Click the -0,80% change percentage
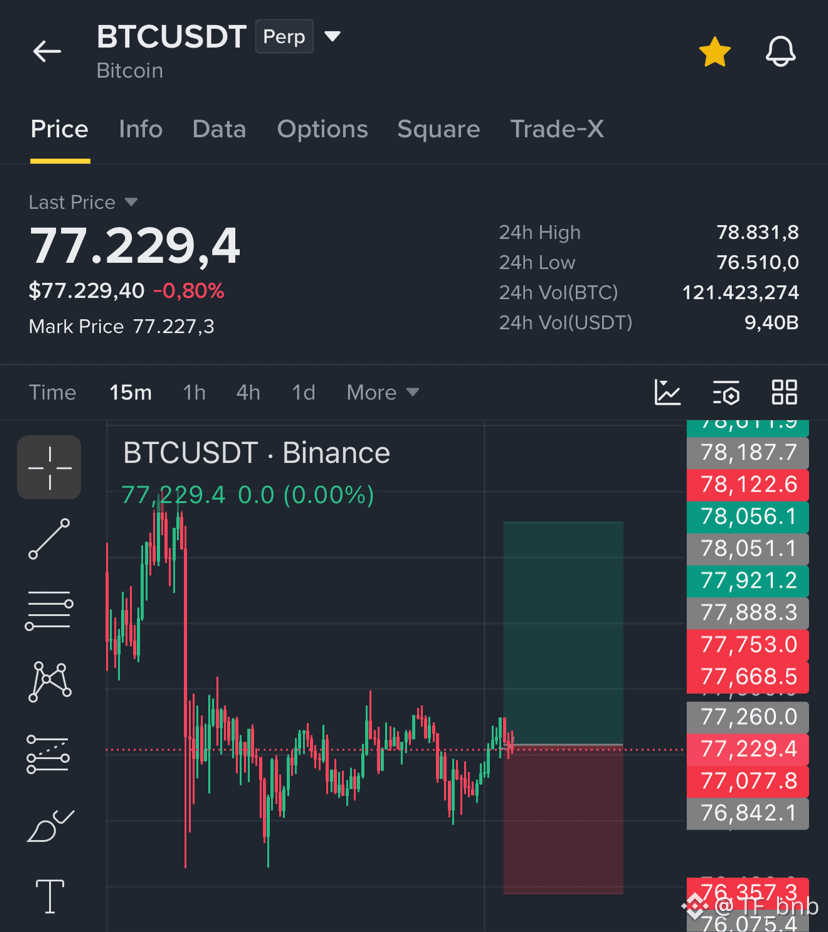 click(x=188, y=291)
